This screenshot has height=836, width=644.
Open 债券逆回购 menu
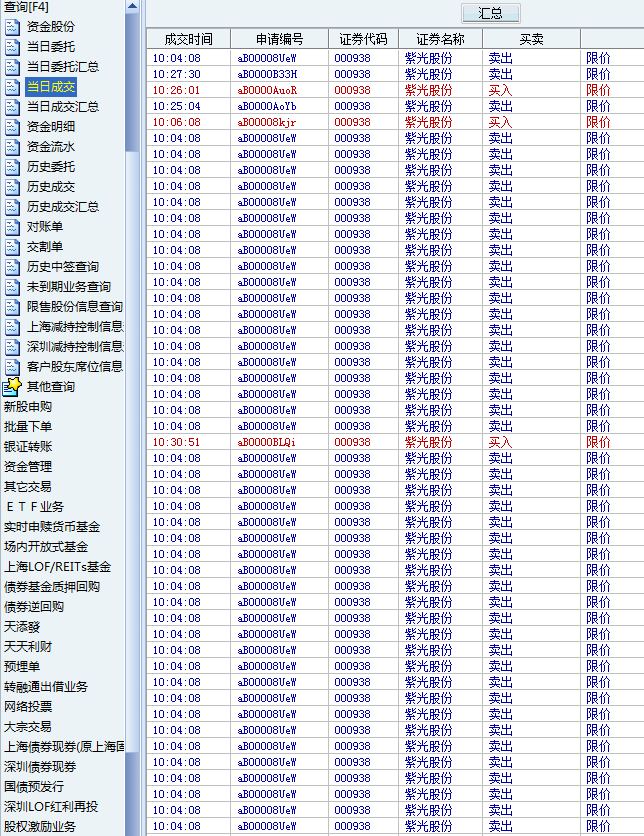click(34, 607)
